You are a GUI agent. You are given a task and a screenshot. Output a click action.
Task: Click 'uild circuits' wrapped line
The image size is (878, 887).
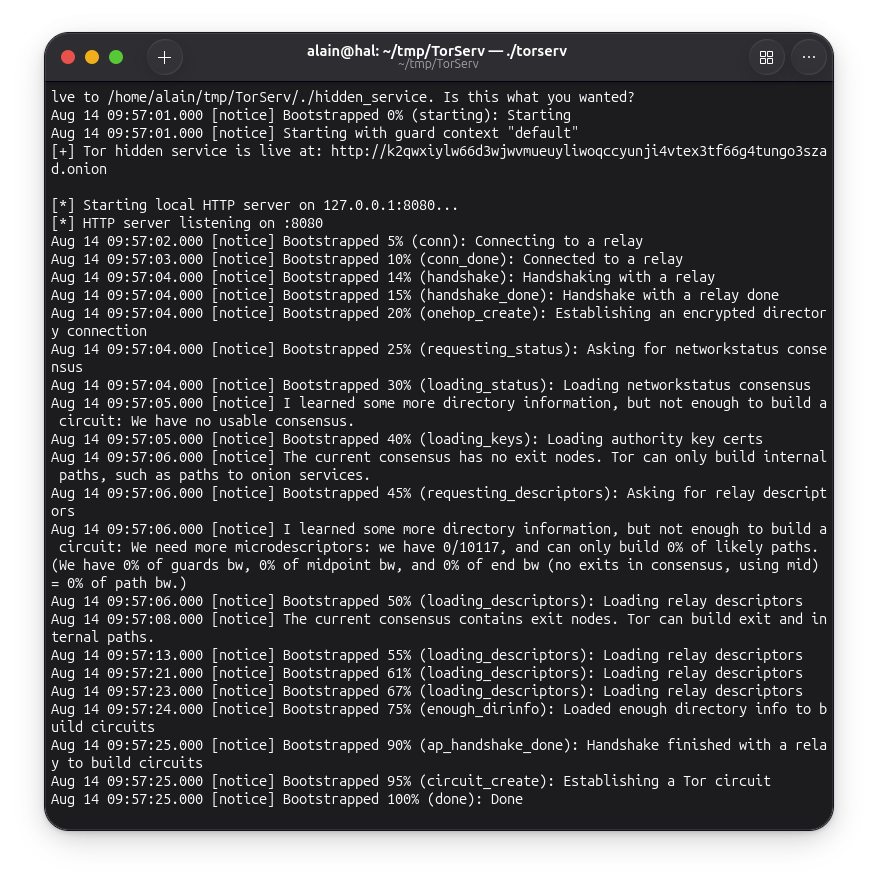(x=102, y=727)
